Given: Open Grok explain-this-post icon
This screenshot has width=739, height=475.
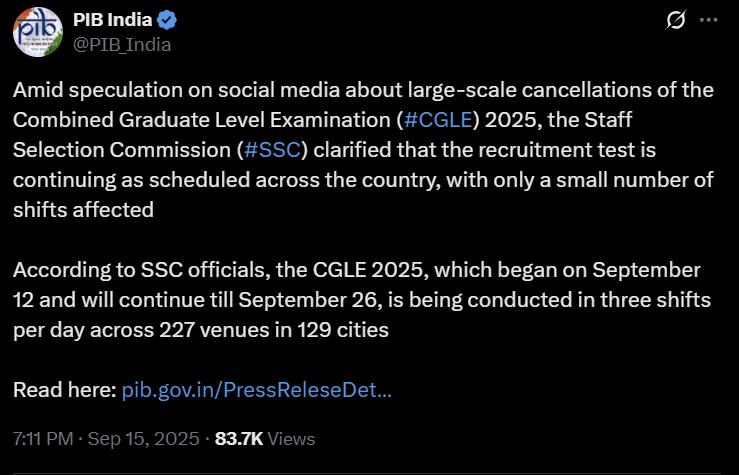Looking at the screenshot, I should [x=675, y=20].
